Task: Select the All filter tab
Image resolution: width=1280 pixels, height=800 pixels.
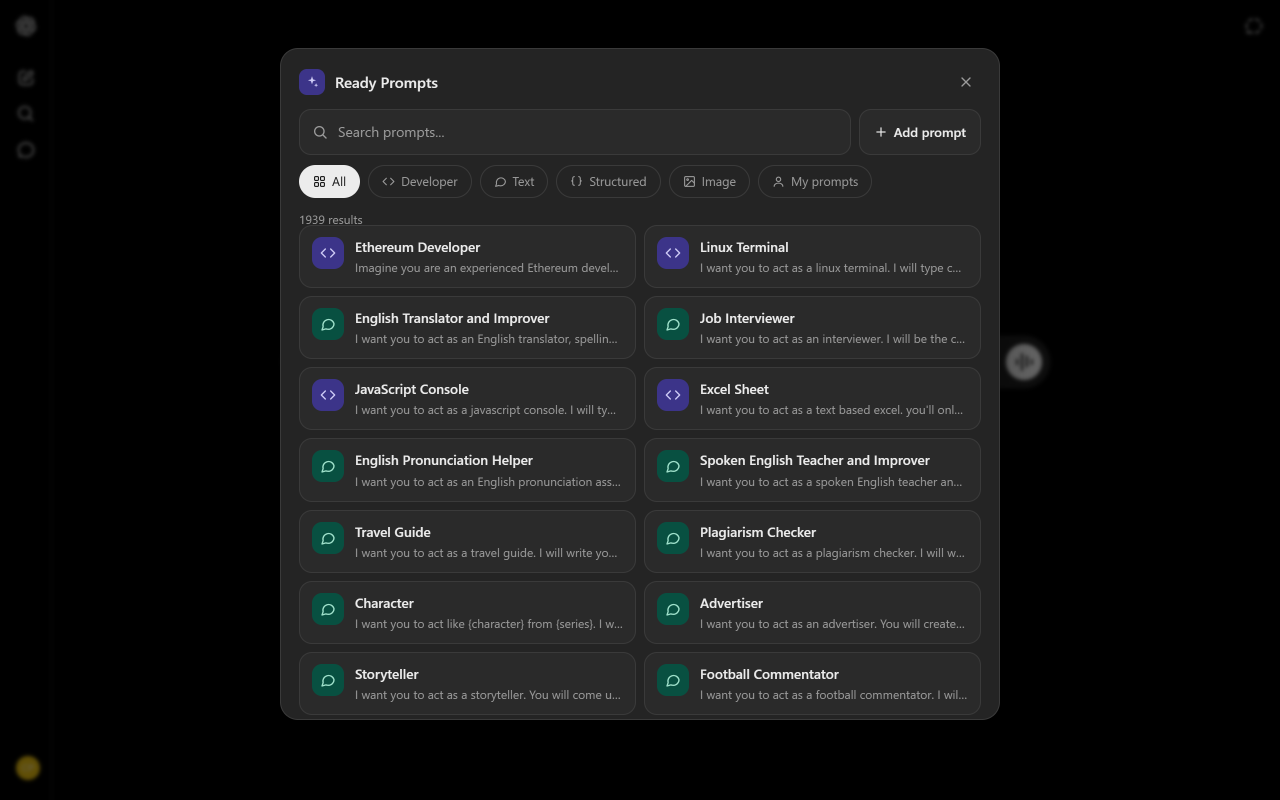Action: (x=329, y=182)
